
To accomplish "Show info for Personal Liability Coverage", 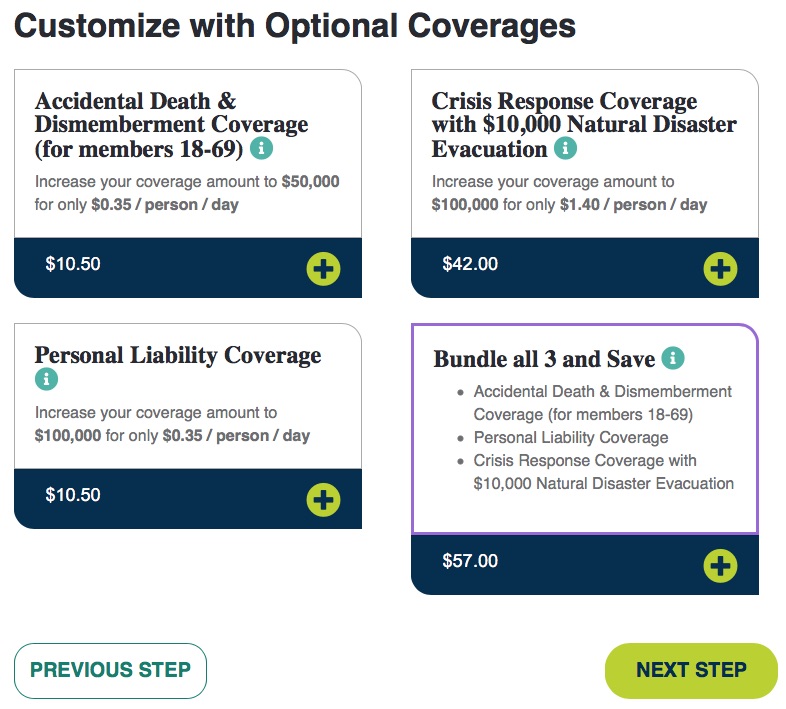I will point(46,379).
